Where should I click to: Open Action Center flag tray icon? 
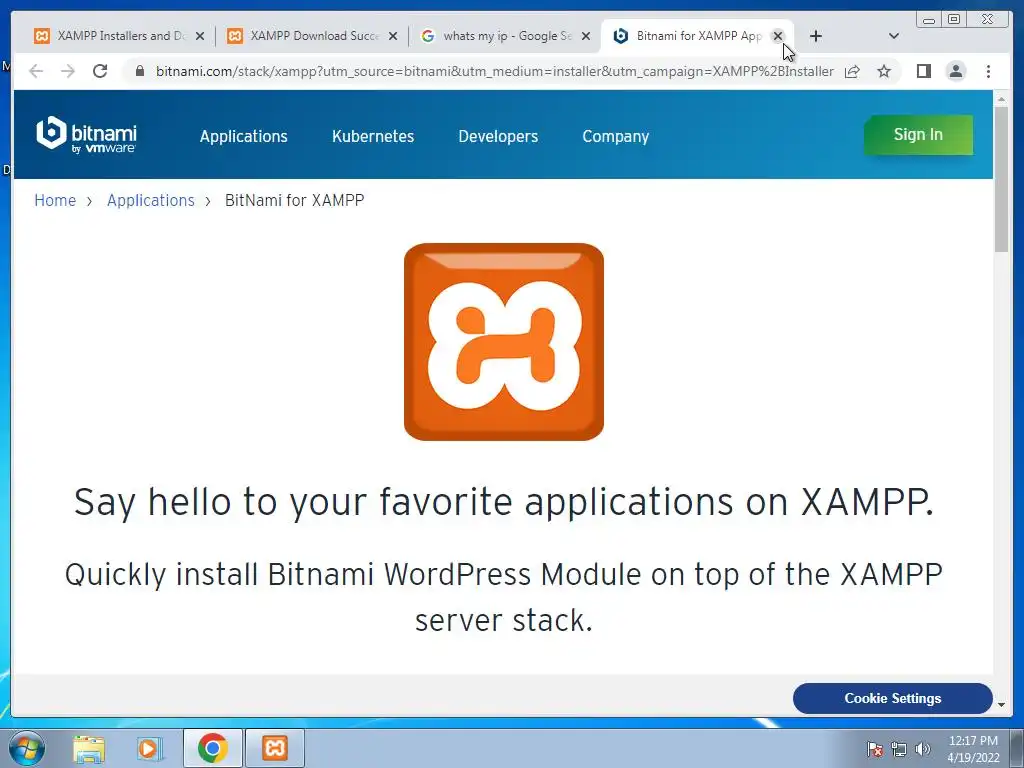(x=875, y=748)
